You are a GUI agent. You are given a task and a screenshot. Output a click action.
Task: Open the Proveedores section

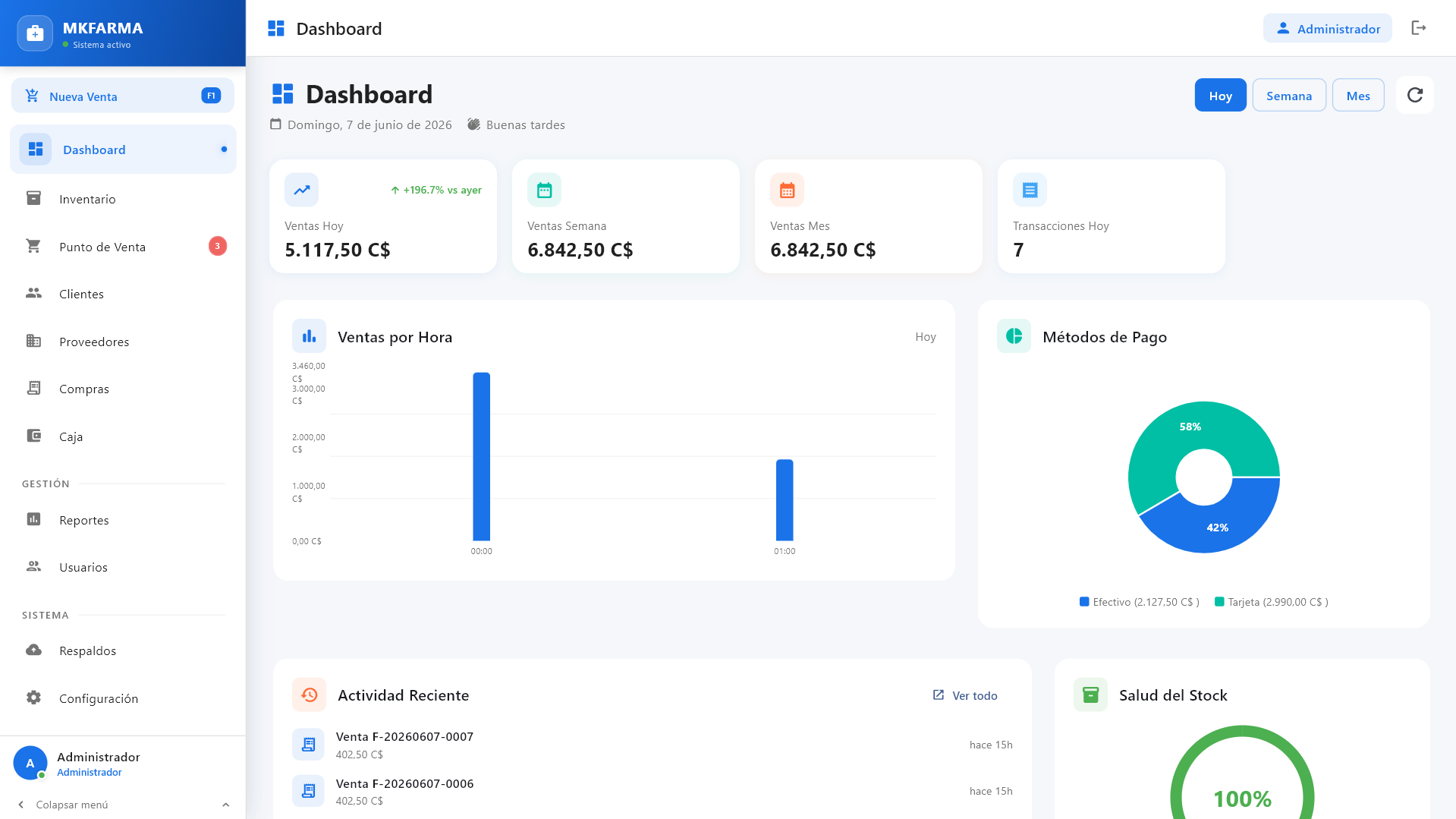(123, 342)
